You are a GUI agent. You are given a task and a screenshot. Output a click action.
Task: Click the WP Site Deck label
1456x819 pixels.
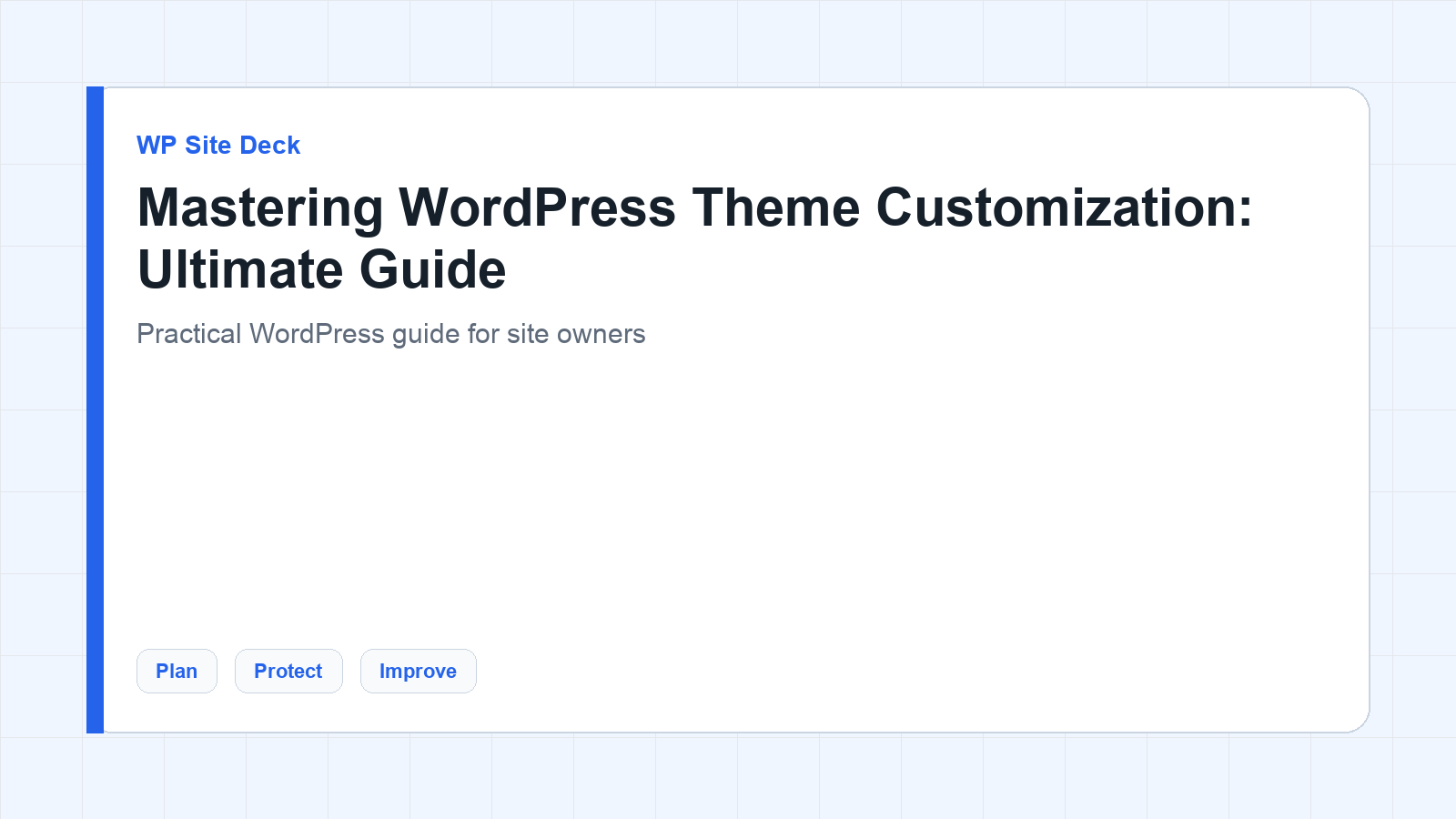218,146
